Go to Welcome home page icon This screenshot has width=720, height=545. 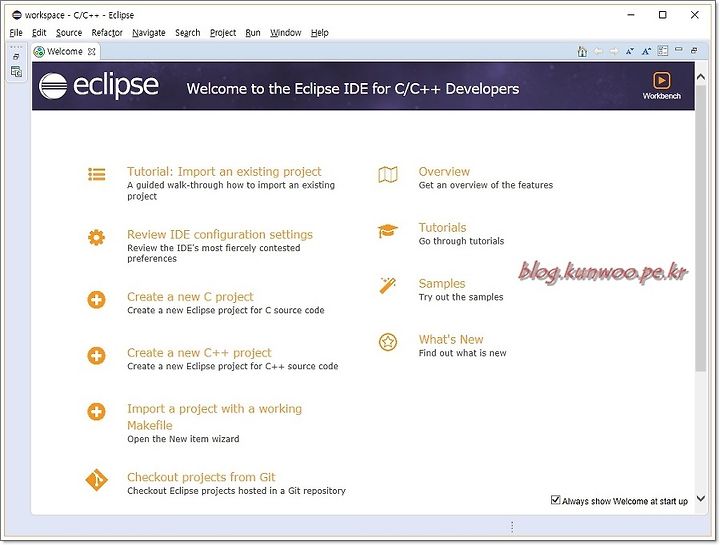[x=582, y=51]
